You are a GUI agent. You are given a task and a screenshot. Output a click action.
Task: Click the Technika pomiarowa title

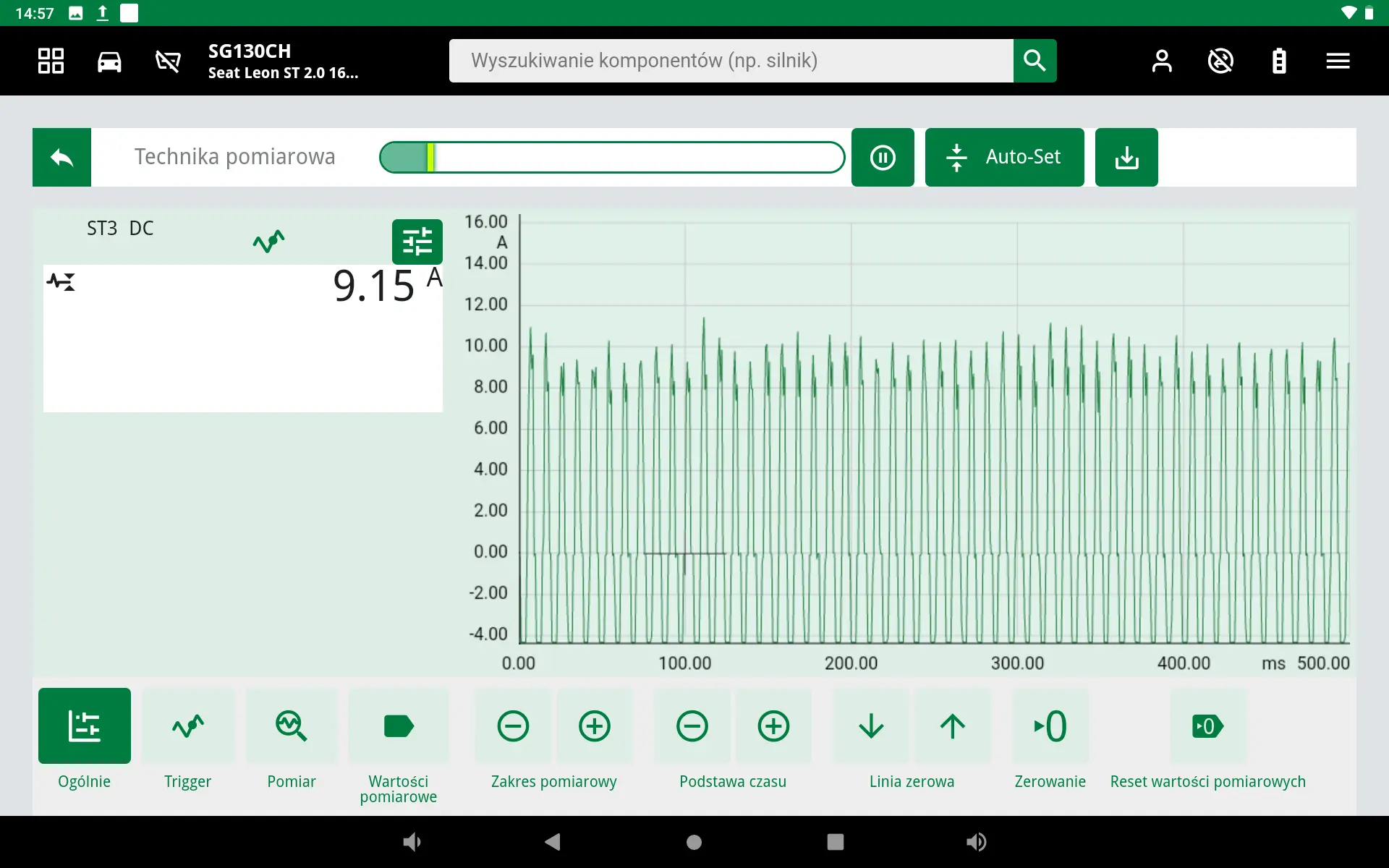pos(235,157)
